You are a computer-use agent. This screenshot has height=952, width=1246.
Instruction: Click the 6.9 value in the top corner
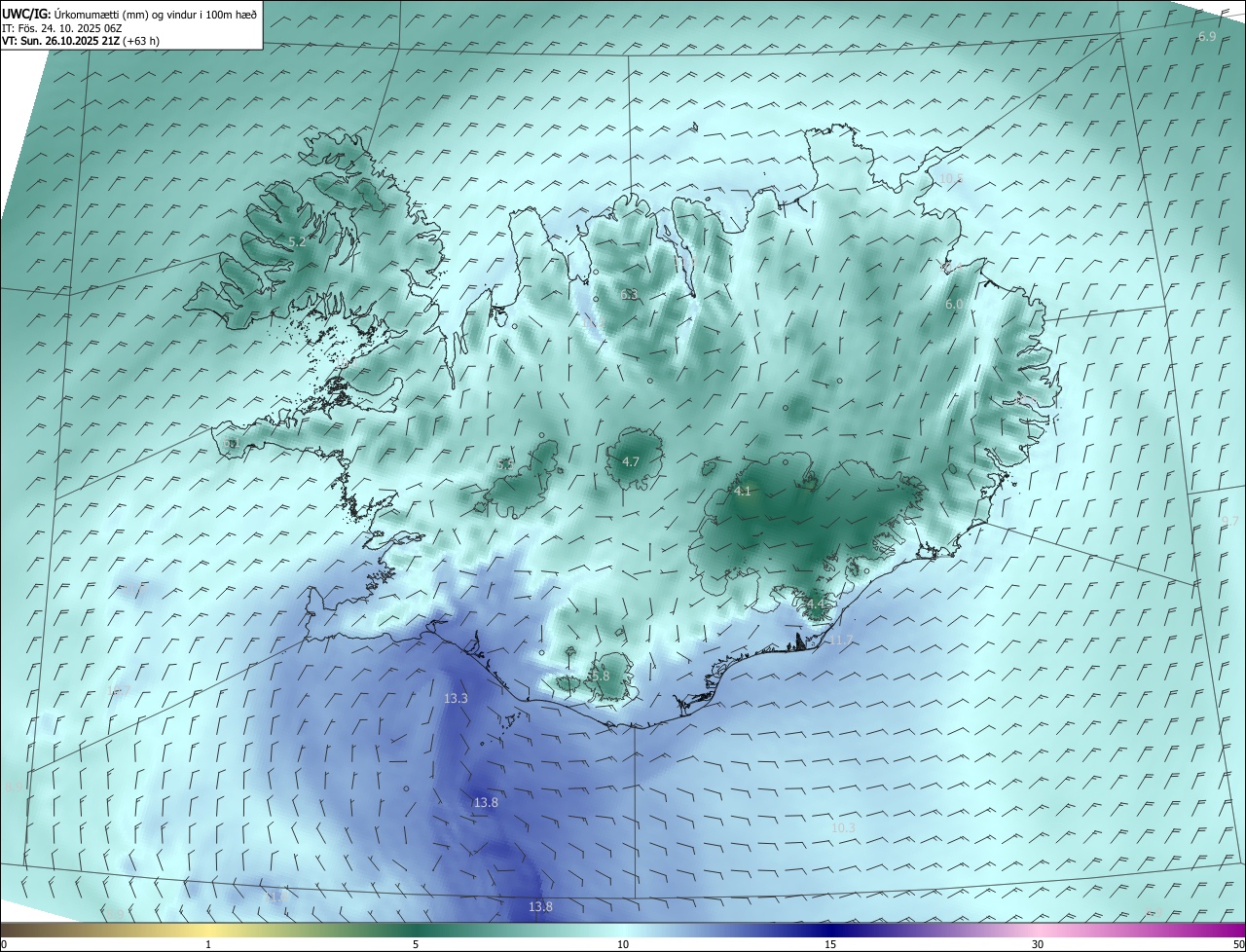pyautogui.click(x=1207, y=36)
